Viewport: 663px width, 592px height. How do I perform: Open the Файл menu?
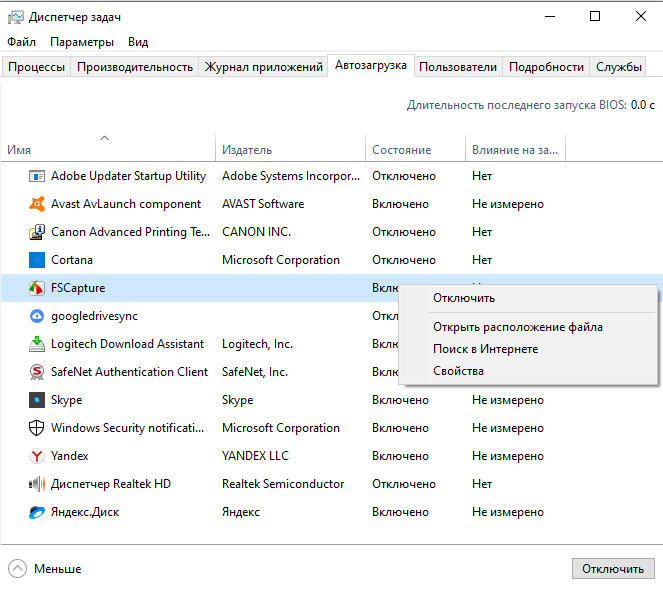coord(22,42)
